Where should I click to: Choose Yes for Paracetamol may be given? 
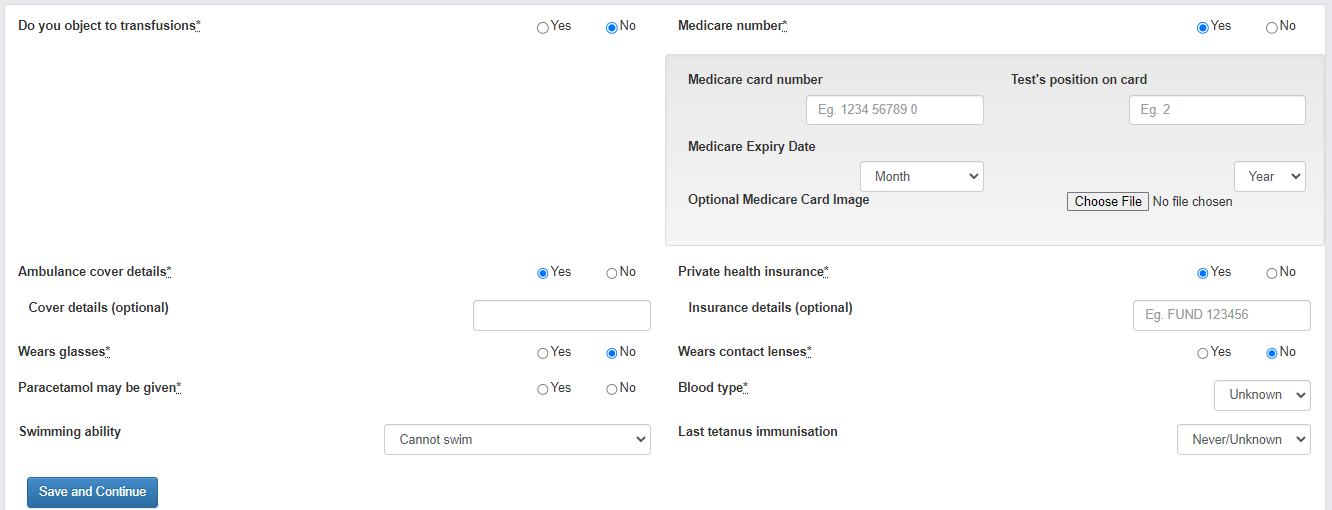coord(543,389)
